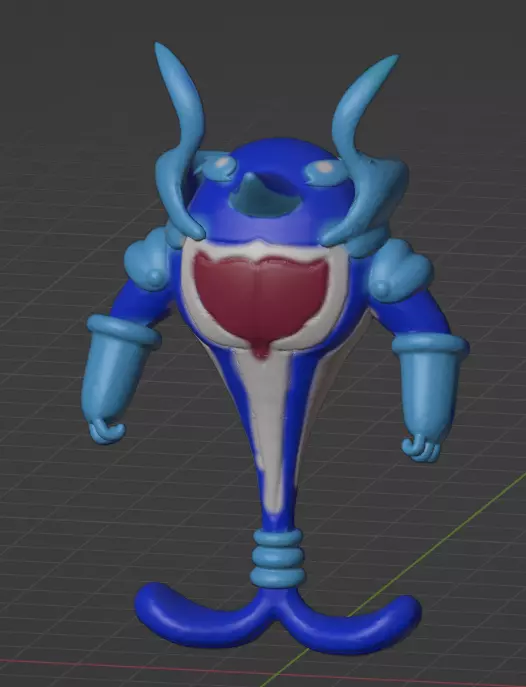Click the light blue rings above the tail
526x687 pixels.
tap(277, 556)
